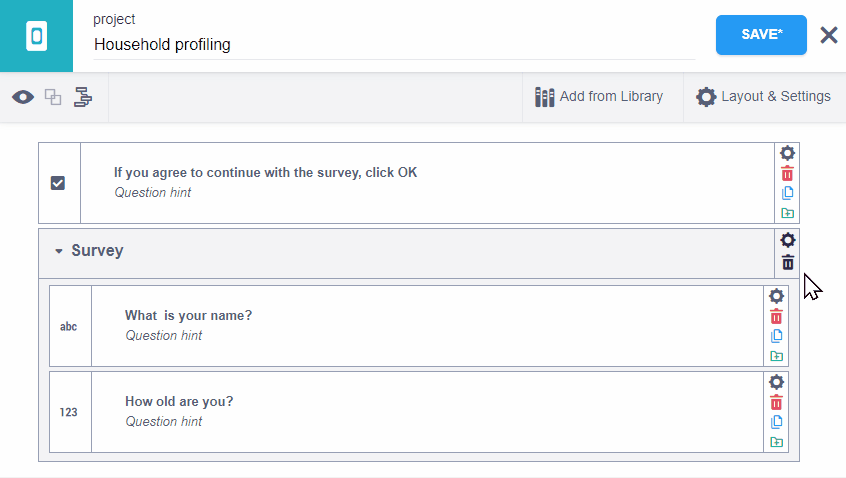The image size is (846, 478).
Task: Collapse the Survey group
Action: (59, 251)
